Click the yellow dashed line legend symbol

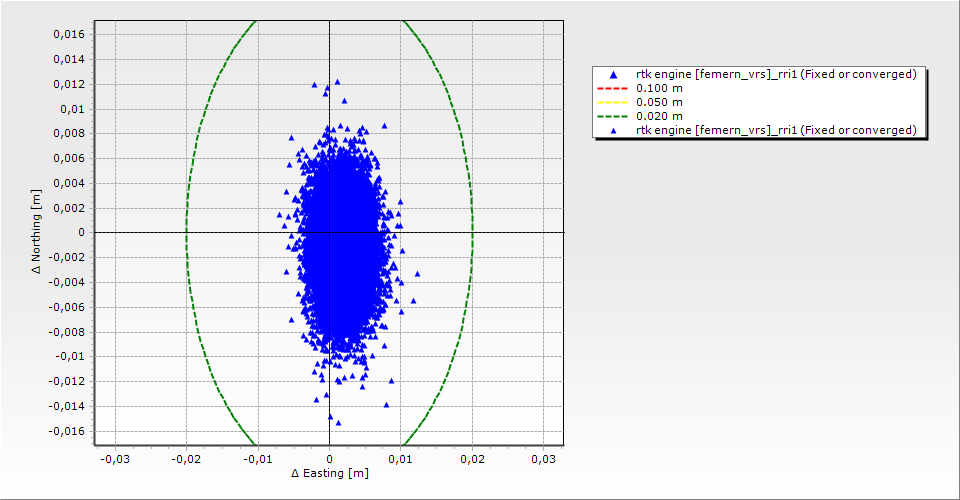[x=614, y=103]
